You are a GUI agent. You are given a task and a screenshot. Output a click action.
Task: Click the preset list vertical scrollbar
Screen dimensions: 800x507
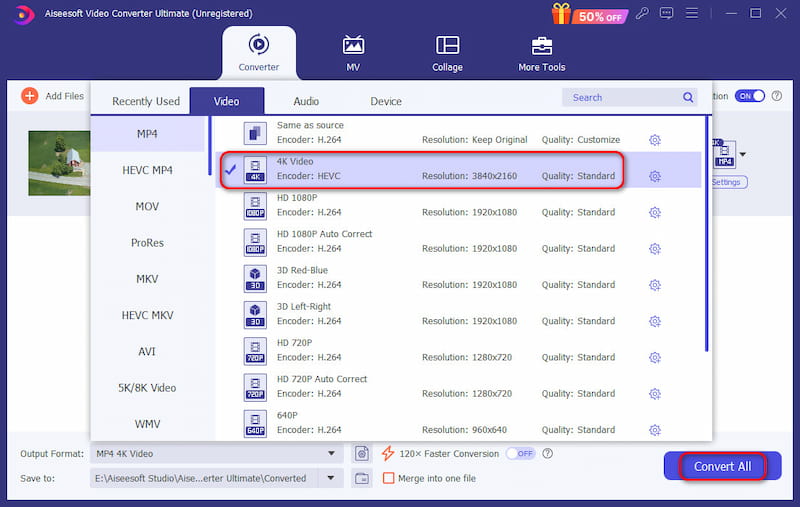[x=707, y=234]
